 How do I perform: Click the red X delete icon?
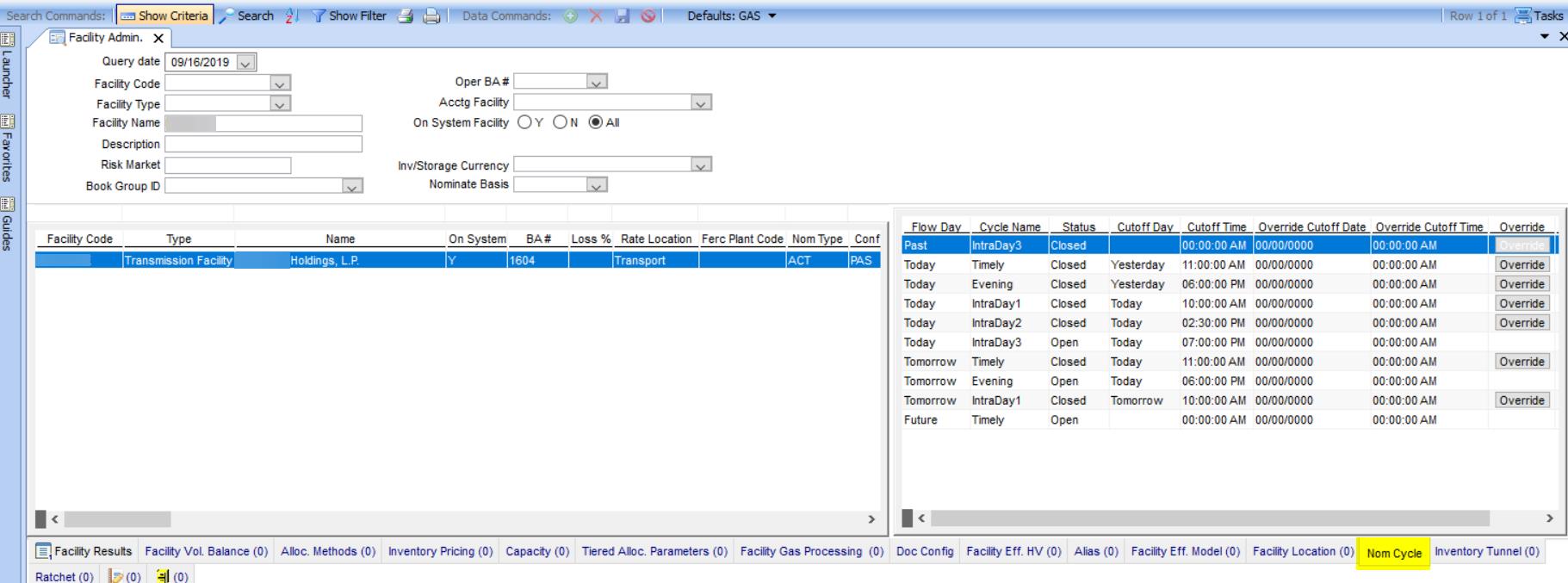tap(596, 16)
